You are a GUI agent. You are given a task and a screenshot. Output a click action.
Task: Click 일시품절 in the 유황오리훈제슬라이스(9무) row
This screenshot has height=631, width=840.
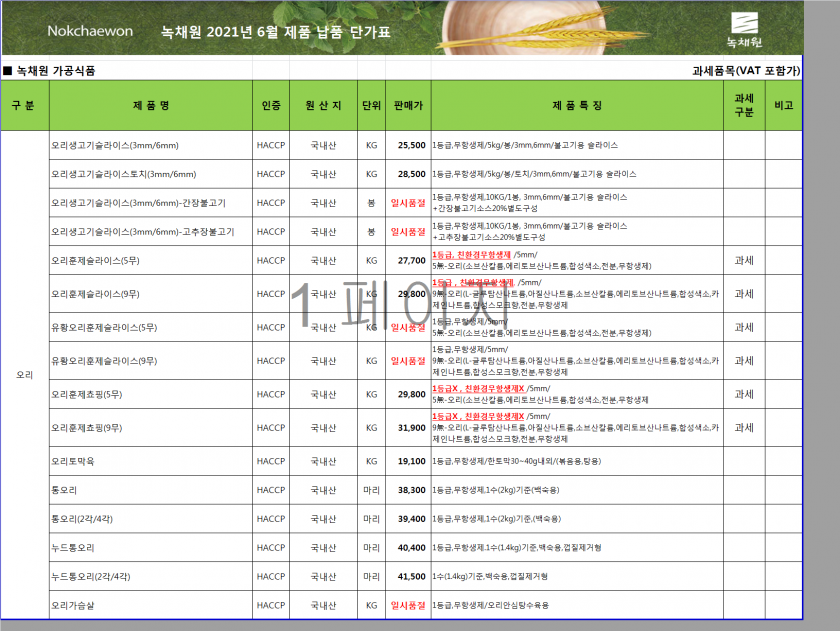tap(408, 361)
